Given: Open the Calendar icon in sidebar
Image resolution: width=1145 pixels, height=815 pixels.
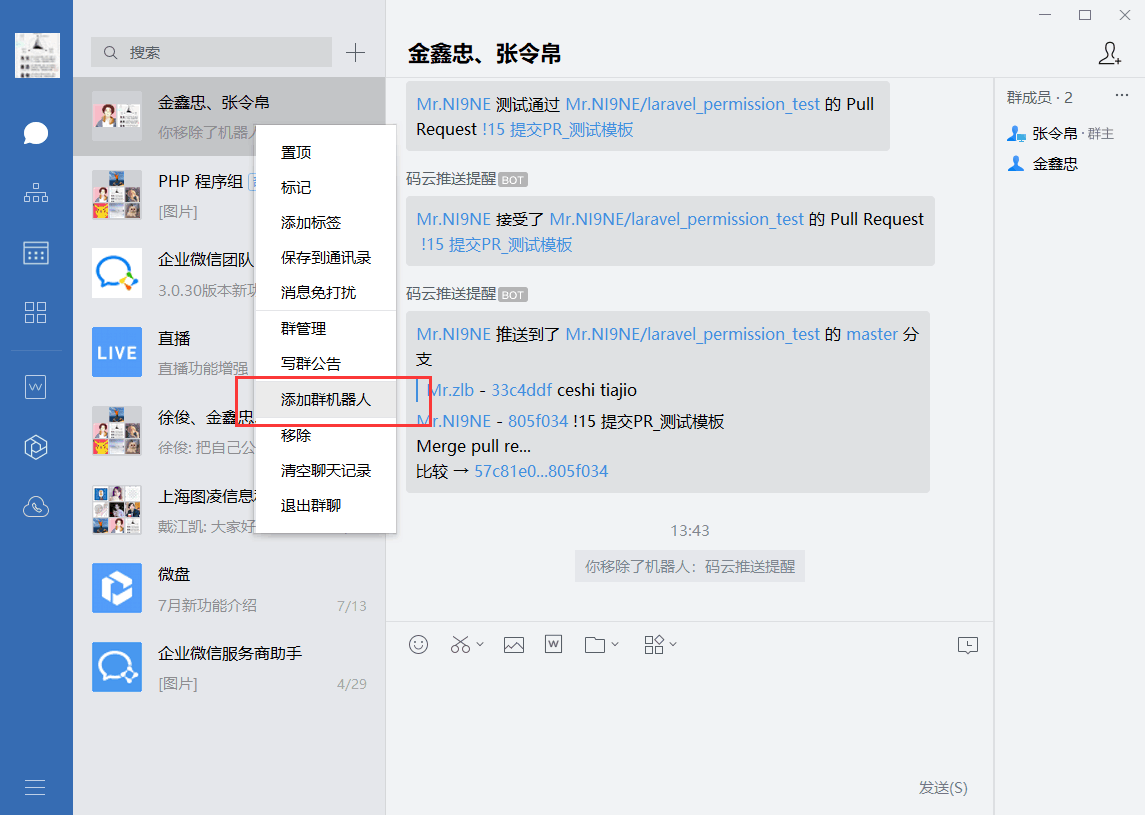Looking at the screenshot, I should tap(36, 252).
